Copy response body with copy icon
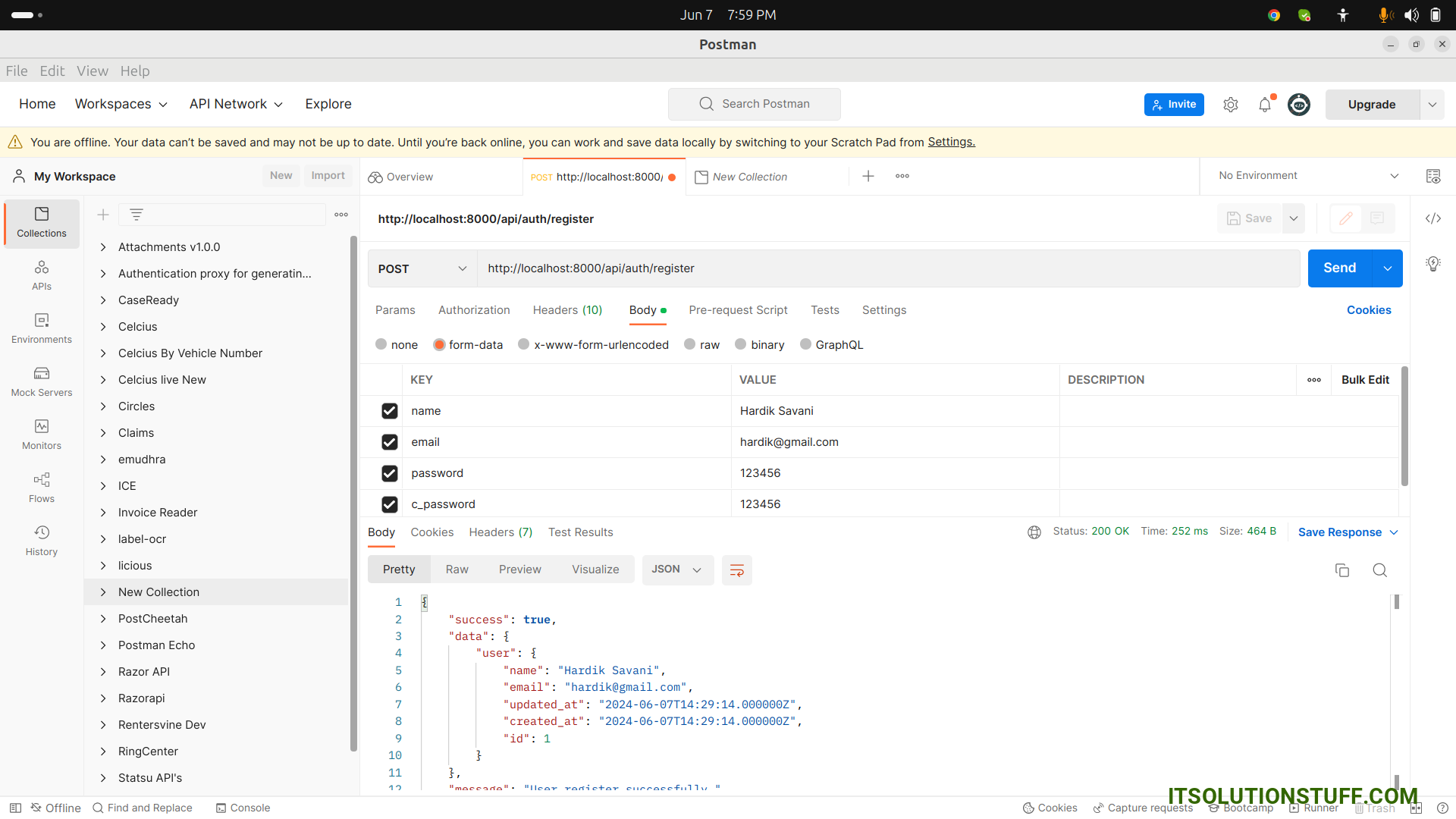1456x819 pixels. point(1341,570)
